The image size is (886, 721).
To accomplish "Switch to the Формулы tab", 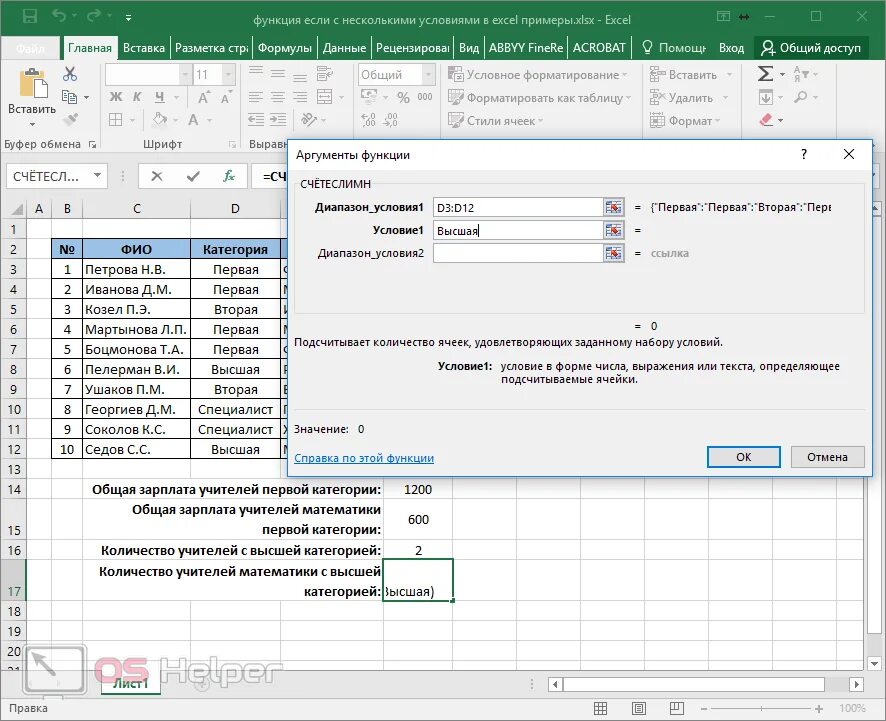I will click(284, 48).
